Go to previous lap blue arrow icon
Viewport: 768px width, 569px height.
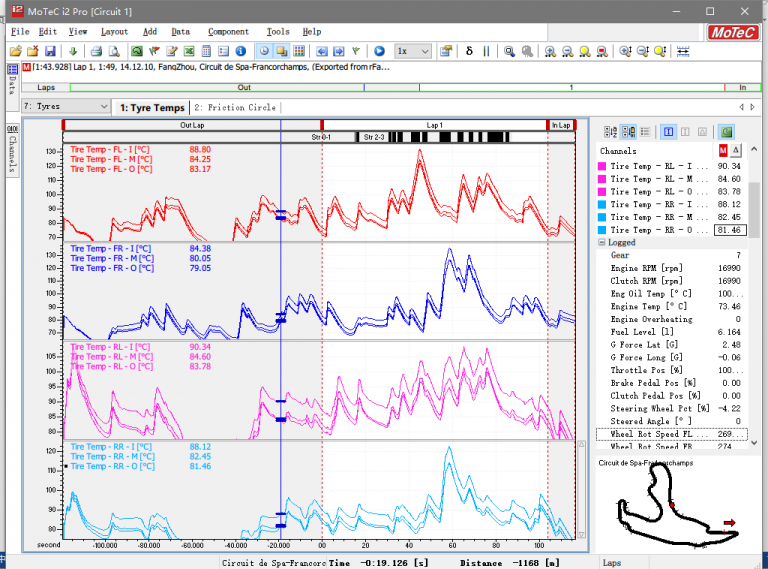(322, 51)
